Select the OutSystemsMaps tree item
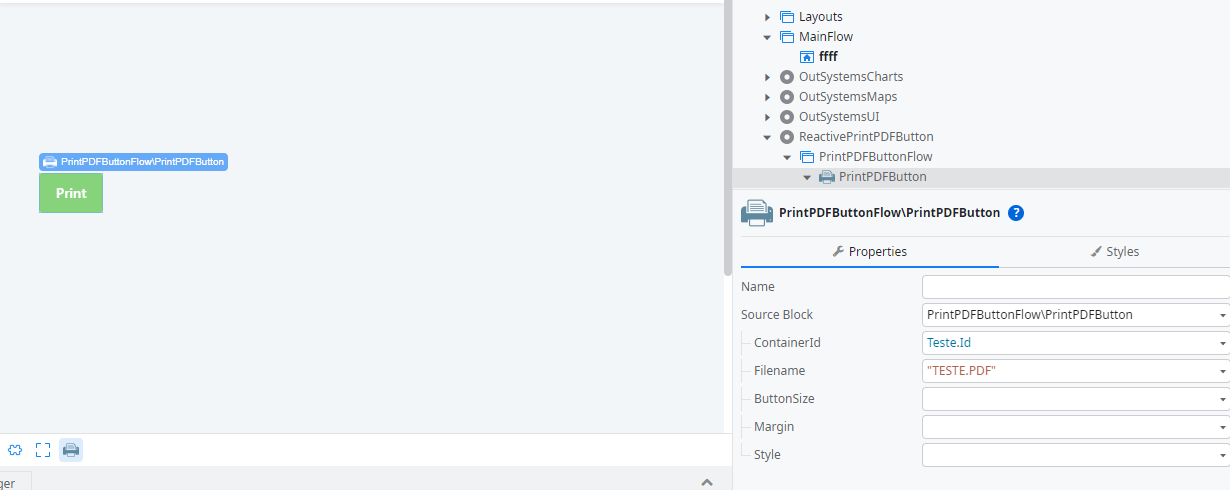The image size is (1230, 490). point(848,97)
